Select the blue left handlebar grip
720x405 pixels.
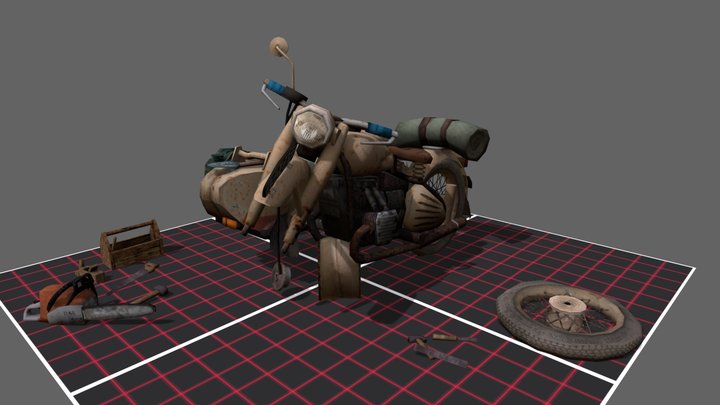click(276, 86)
